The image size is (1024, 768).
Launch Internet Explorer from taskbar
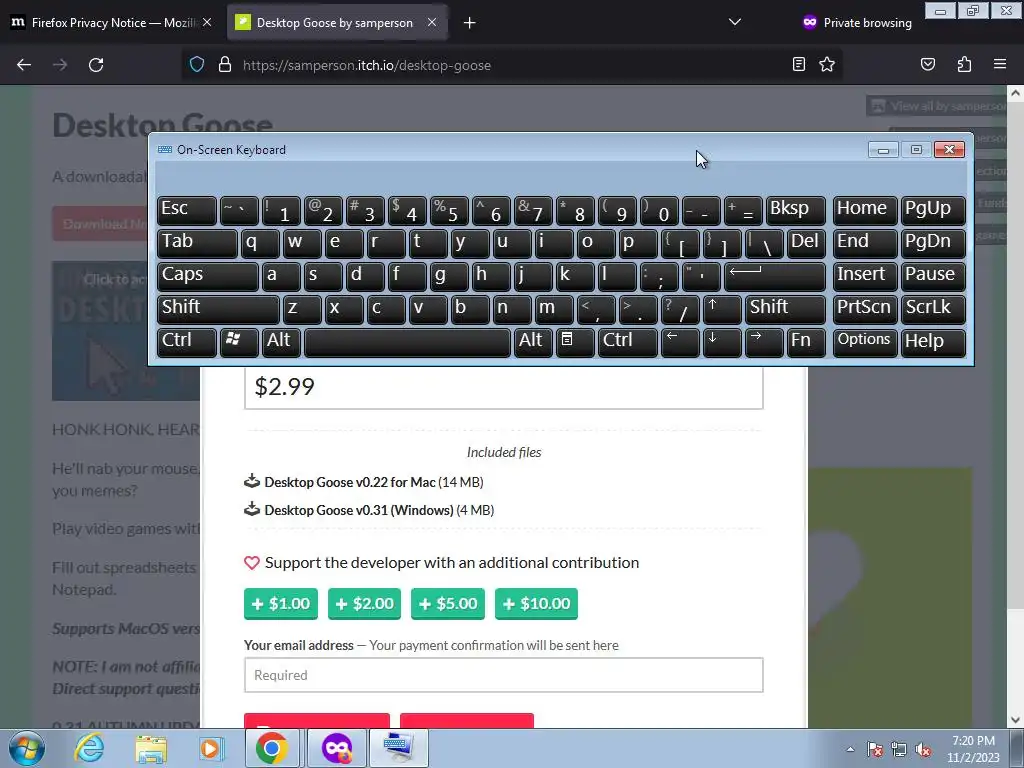[x=89, y=748]
